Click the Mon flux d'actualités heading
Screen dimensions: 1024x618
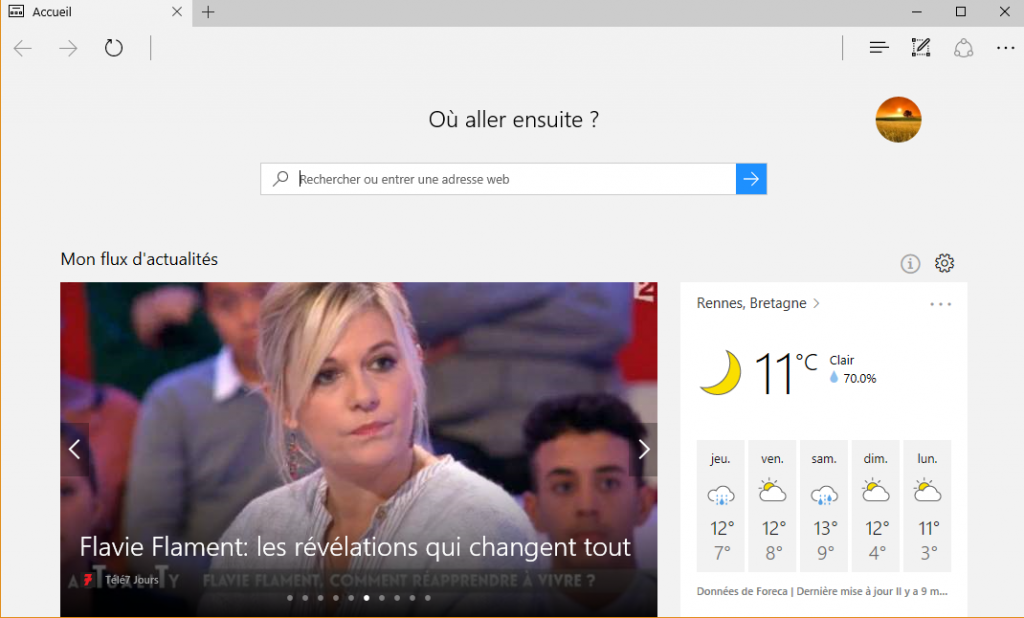139,259
